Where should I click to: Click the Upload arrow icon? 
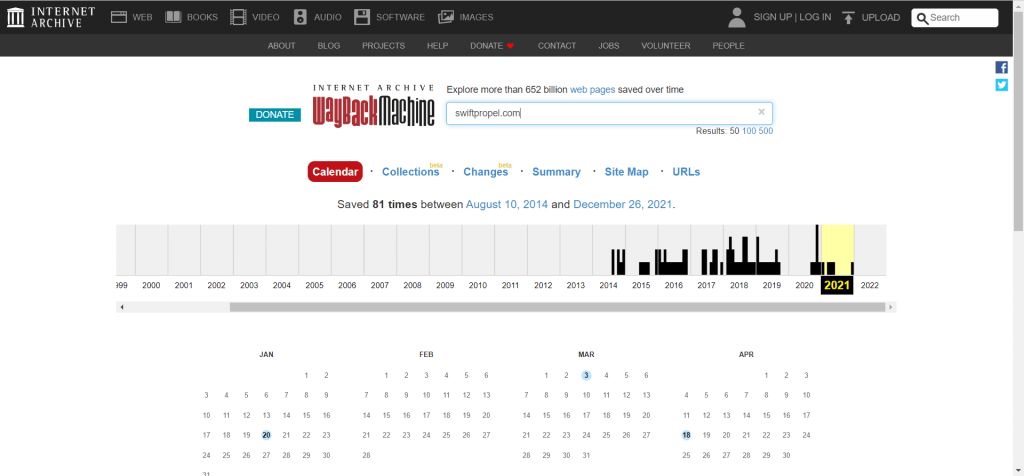(x=848, y=17)
